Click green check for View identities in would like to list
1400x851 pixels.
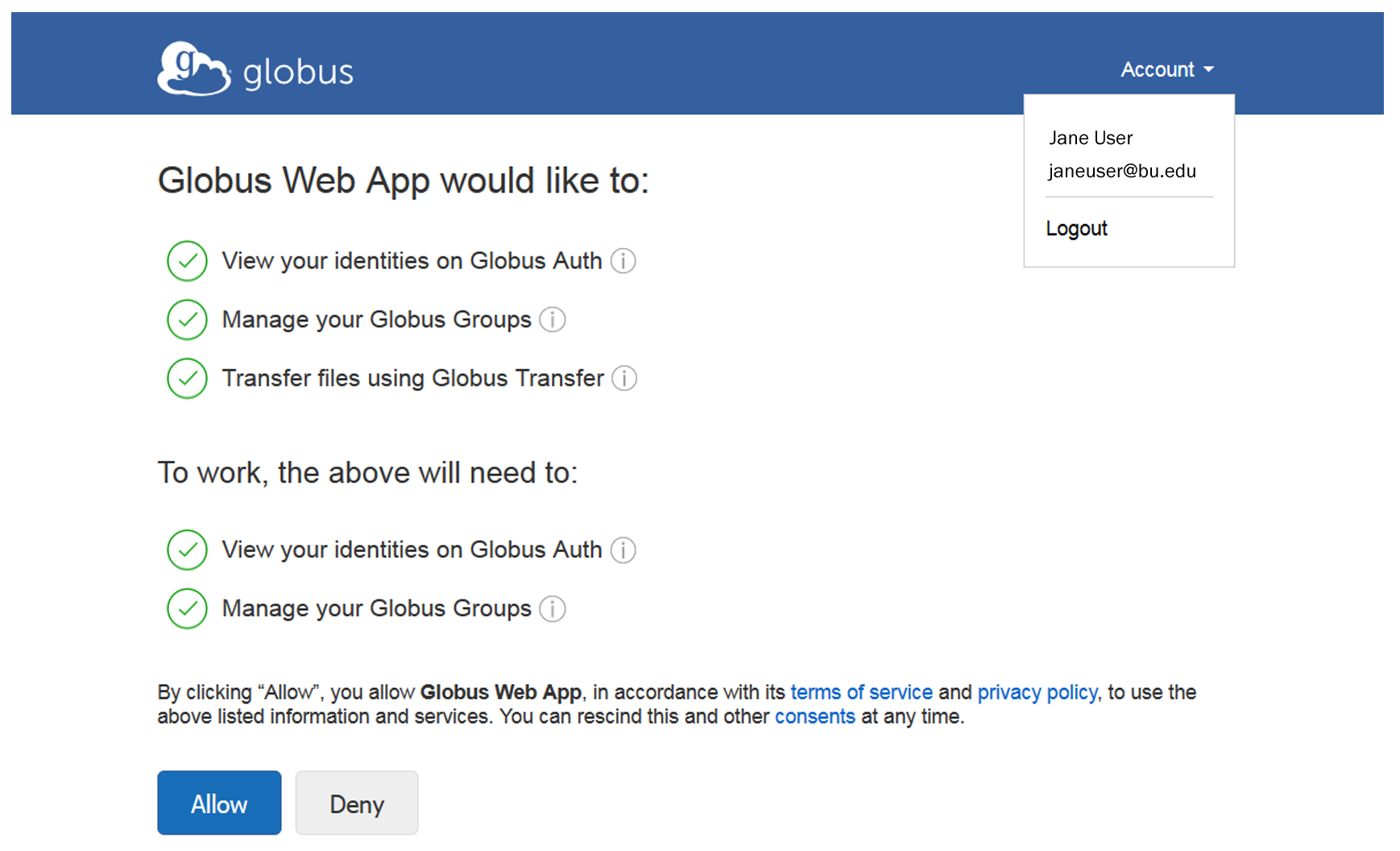187,261
